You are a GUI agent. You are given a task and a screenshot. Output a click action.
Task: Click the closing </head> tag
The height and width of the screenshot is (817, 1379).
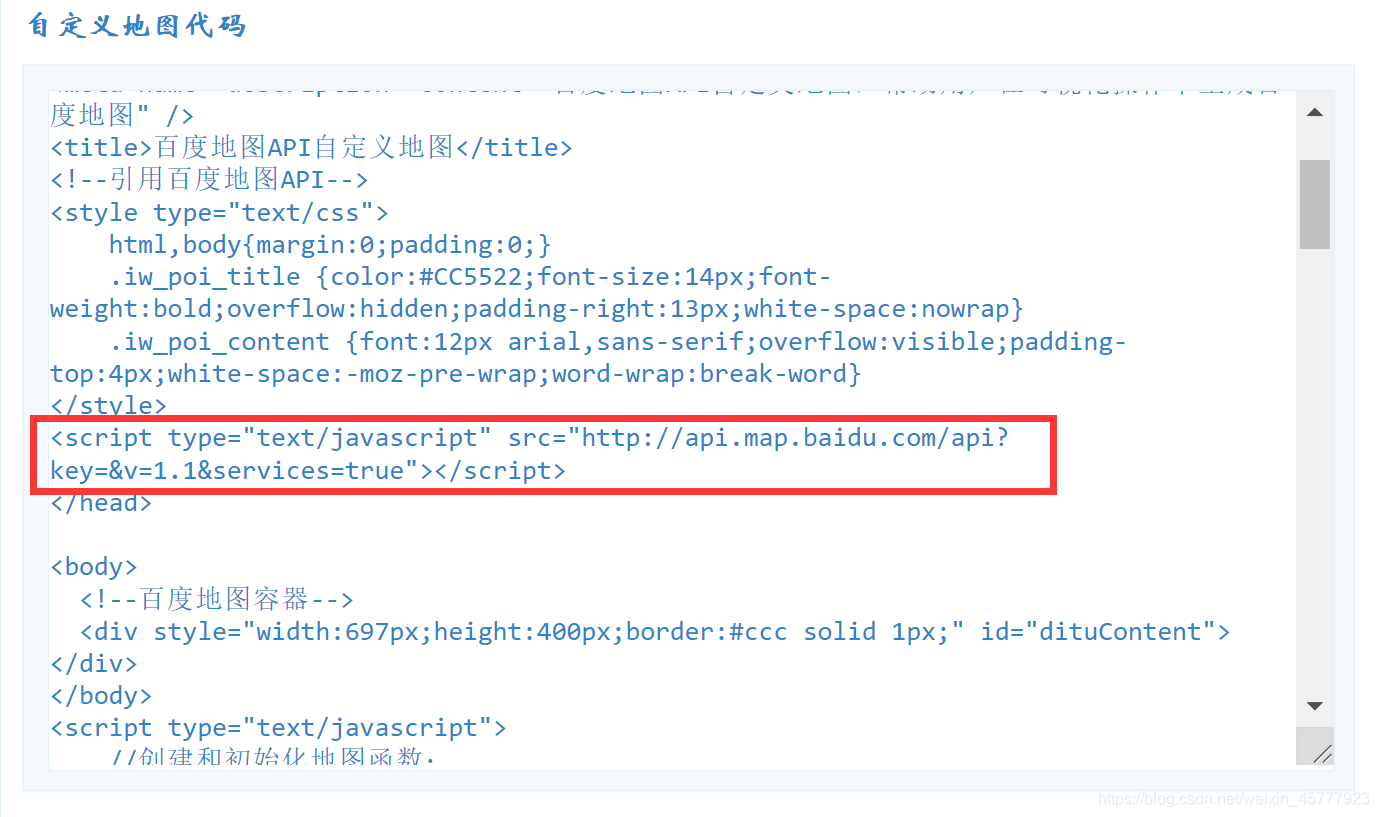click(x=101, y=503)
